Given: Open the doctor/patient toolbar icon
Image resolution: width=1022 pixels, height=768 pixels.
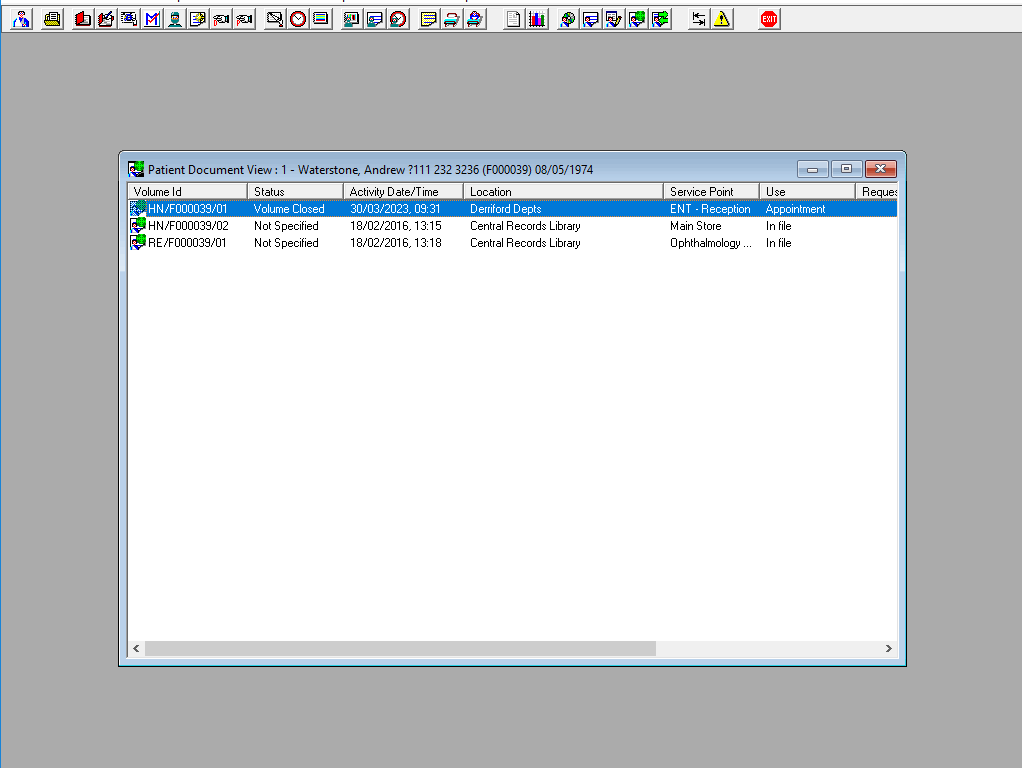Looking at the screenshot, I should 22,19.
